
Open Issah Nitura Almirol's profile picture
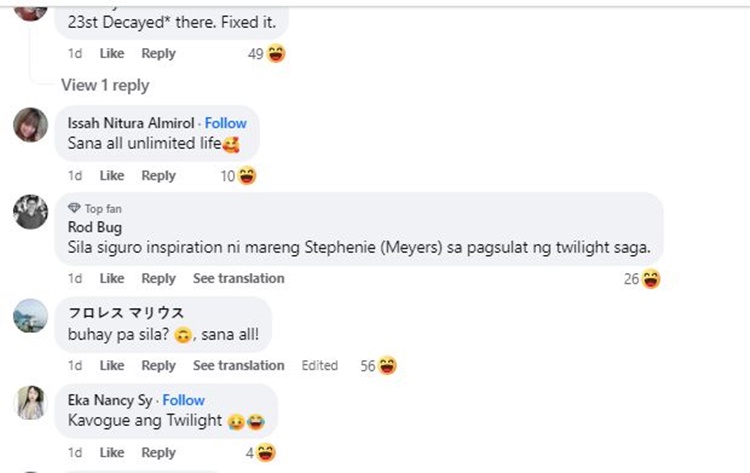pos(31,125)
